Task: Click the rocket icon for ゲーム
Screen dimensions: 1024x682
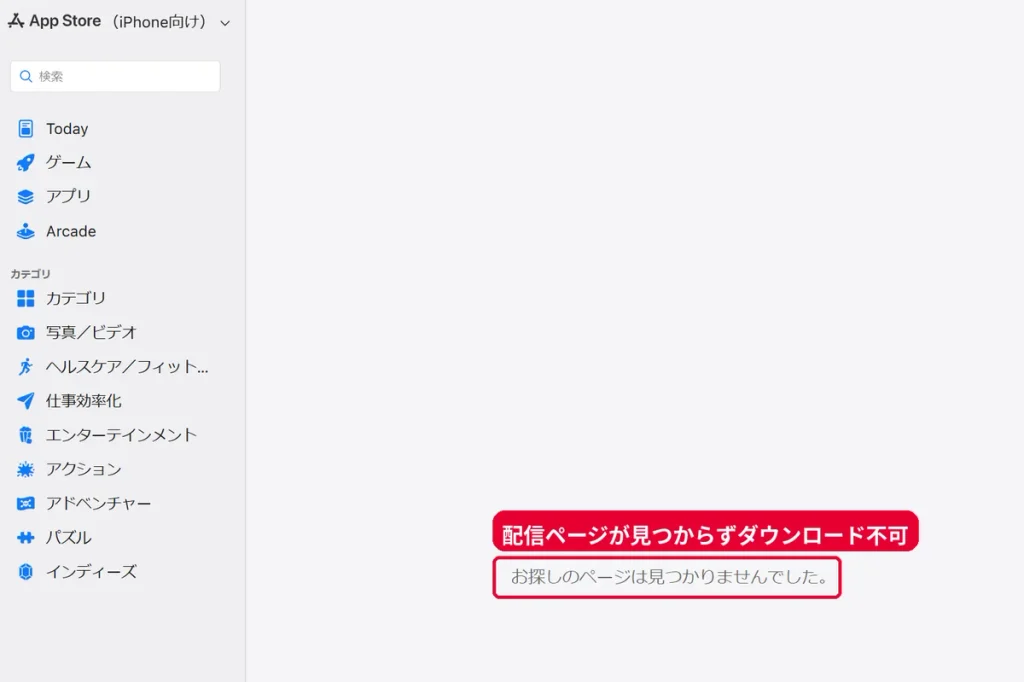Action: coord(25,163)
